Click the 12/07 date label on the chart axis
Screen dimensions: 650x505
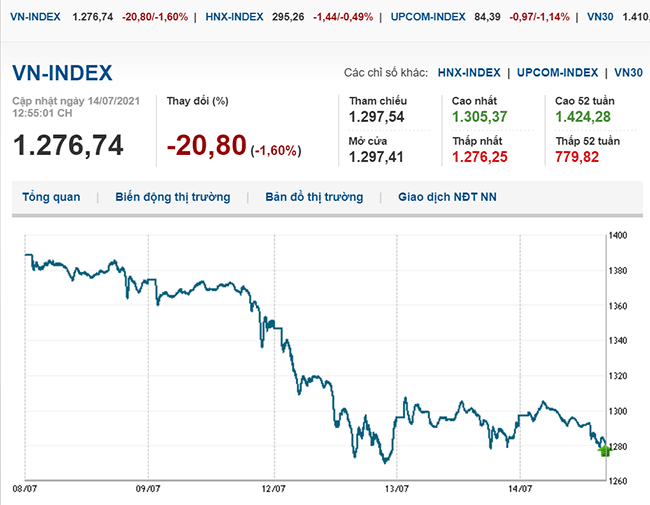click(274, 489)
